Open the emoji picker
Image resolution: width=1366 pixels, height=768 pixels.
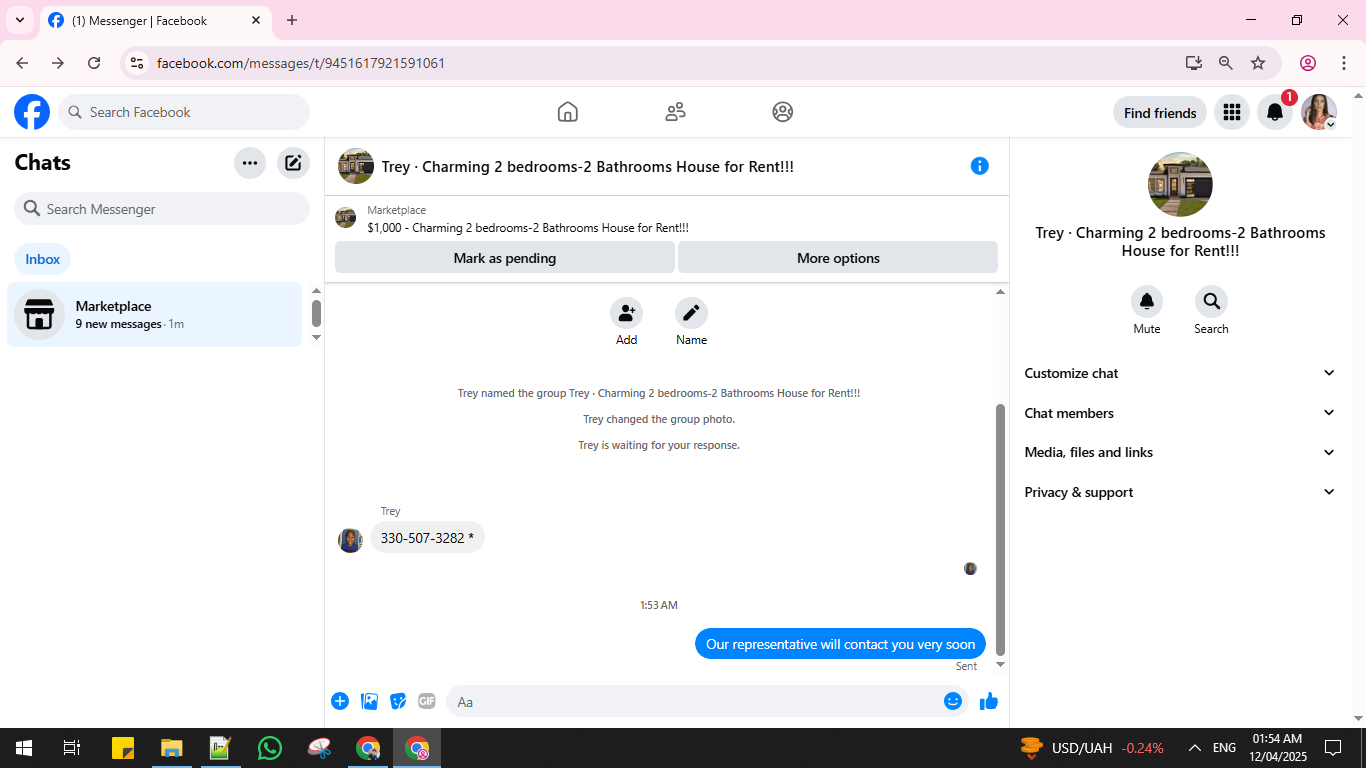(x=953, y=701)
